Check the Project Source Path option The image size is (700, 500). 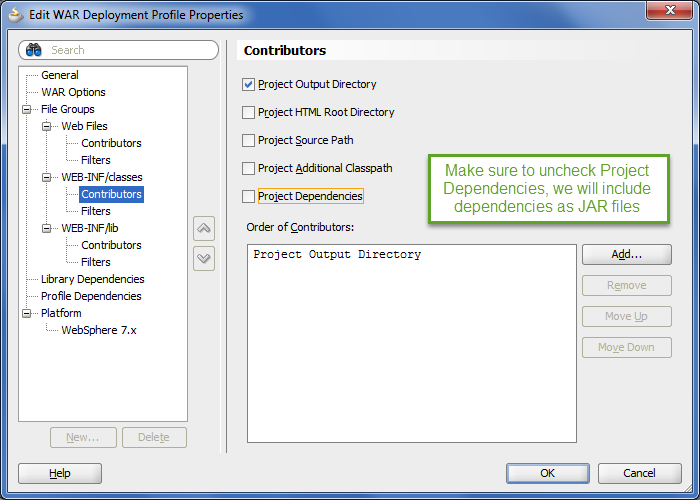coord(248,141)
